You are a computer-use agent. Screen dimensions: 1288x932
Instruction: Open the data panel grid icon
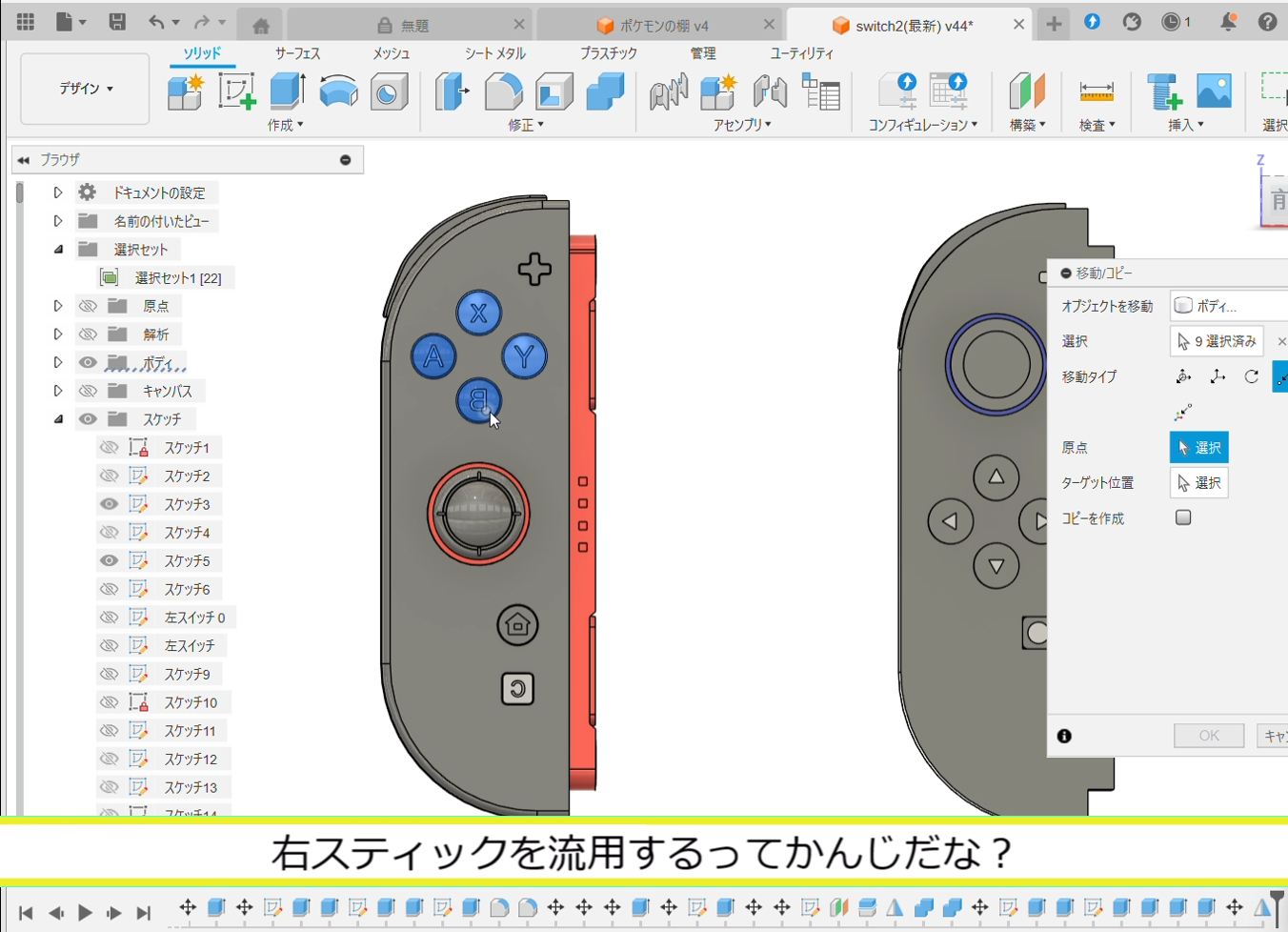coord(26,22)
